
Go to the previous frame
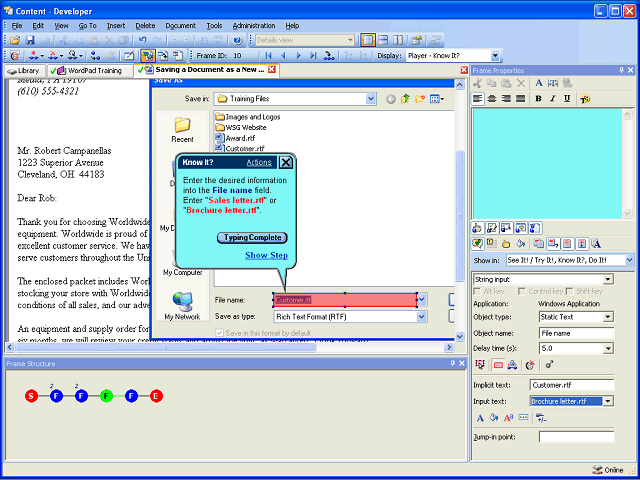click(x=284, y=56)
